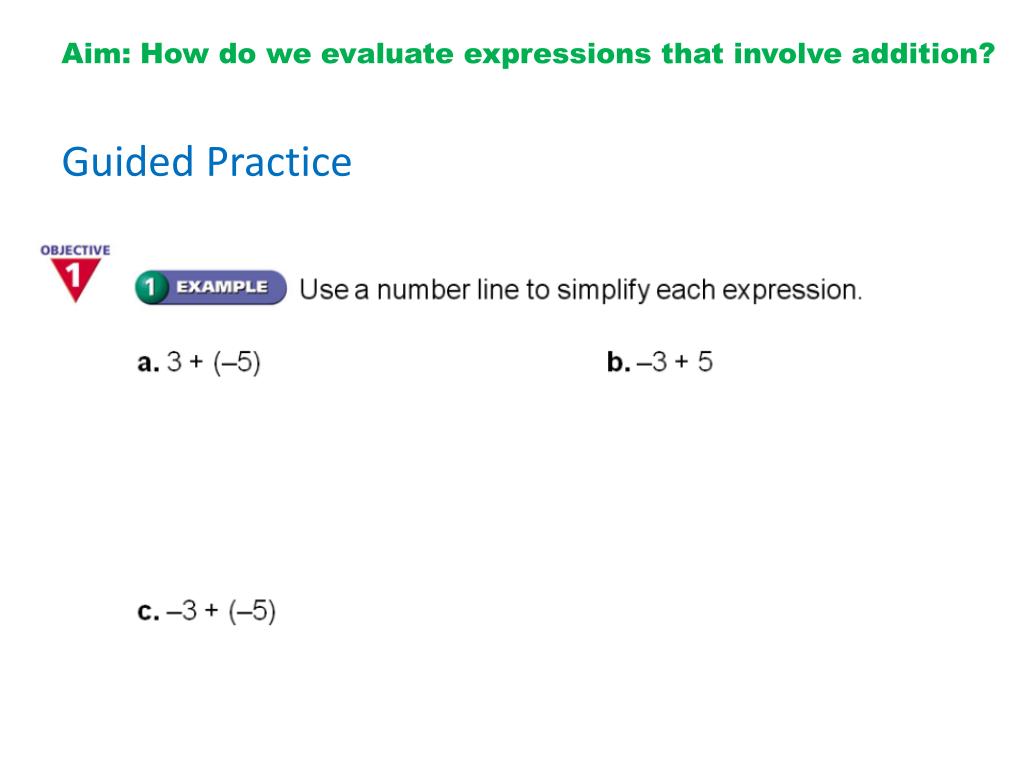The image size is (1024, 768).
Task: Select the purple EXAMPLE badge
Action: tap(211, 287)
